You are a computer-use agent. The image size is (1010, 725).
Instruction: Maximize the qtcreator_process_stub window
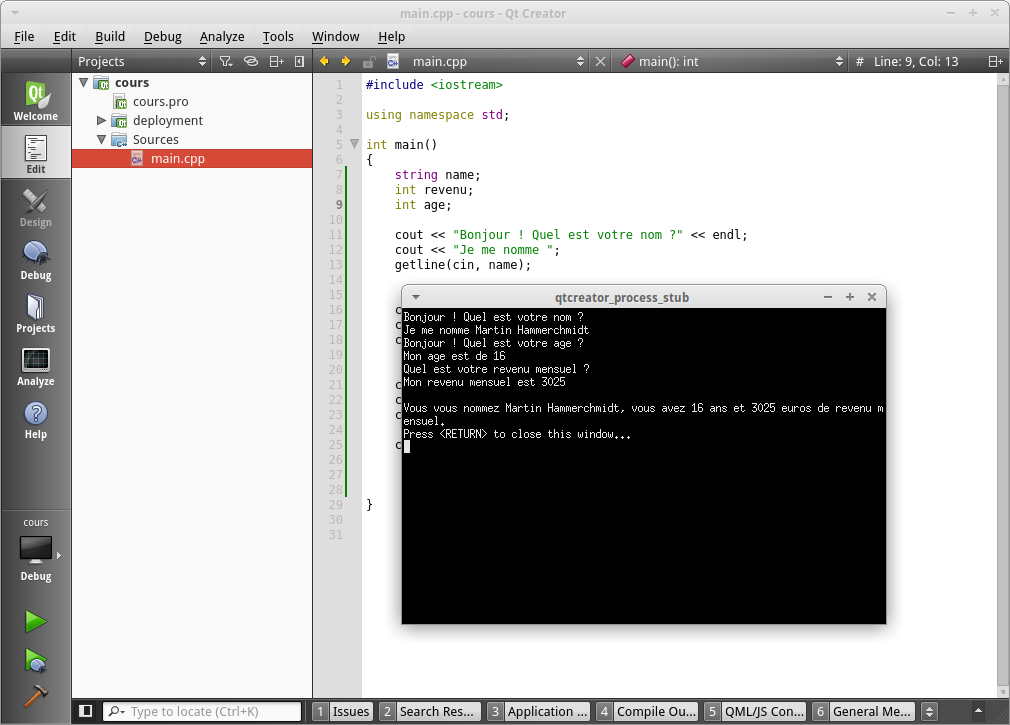[x=850, y=297]
